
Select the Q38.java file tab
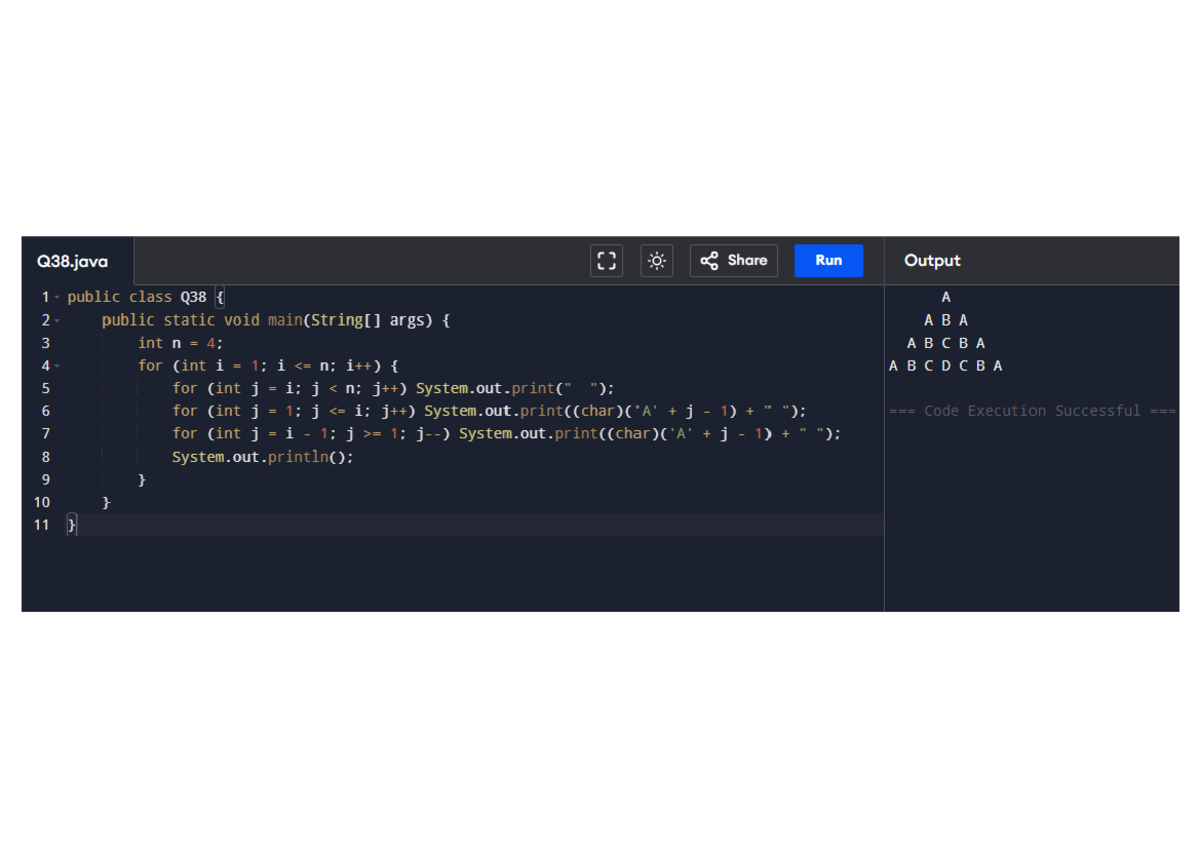pyautogui.click(x=73, y=262)
